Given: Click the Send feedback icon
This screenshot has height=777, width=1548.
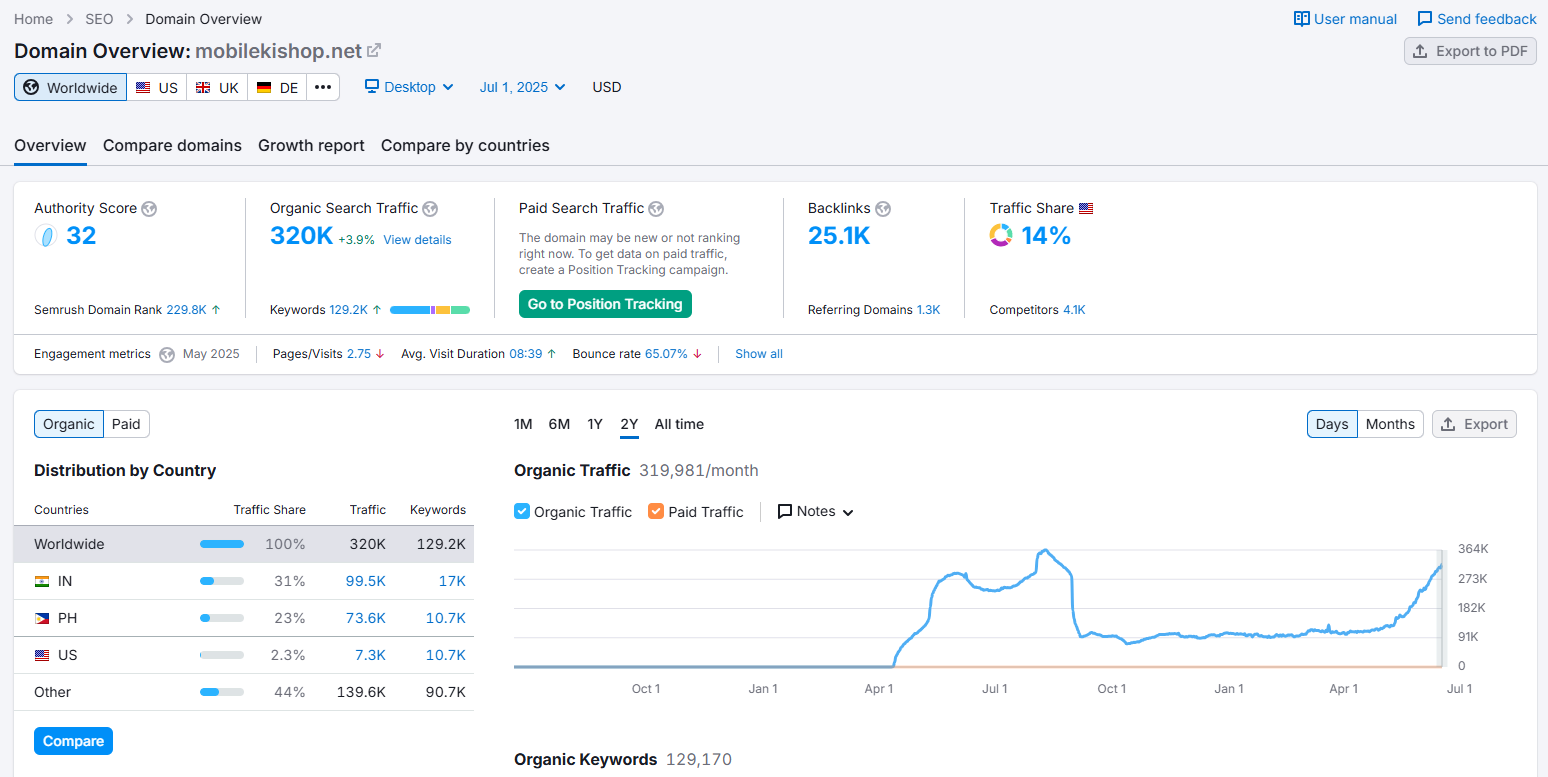Looking at the screenshot, I should click(x=1424, y=18).
